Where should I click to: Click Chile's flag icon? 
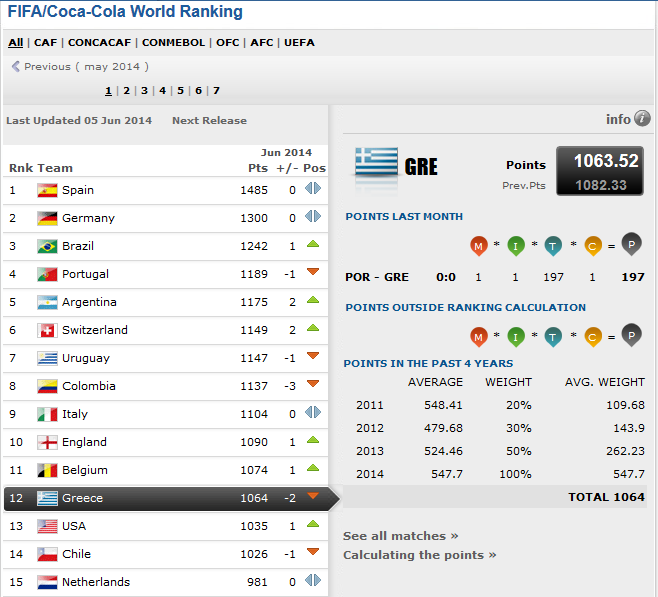(47, 554)
